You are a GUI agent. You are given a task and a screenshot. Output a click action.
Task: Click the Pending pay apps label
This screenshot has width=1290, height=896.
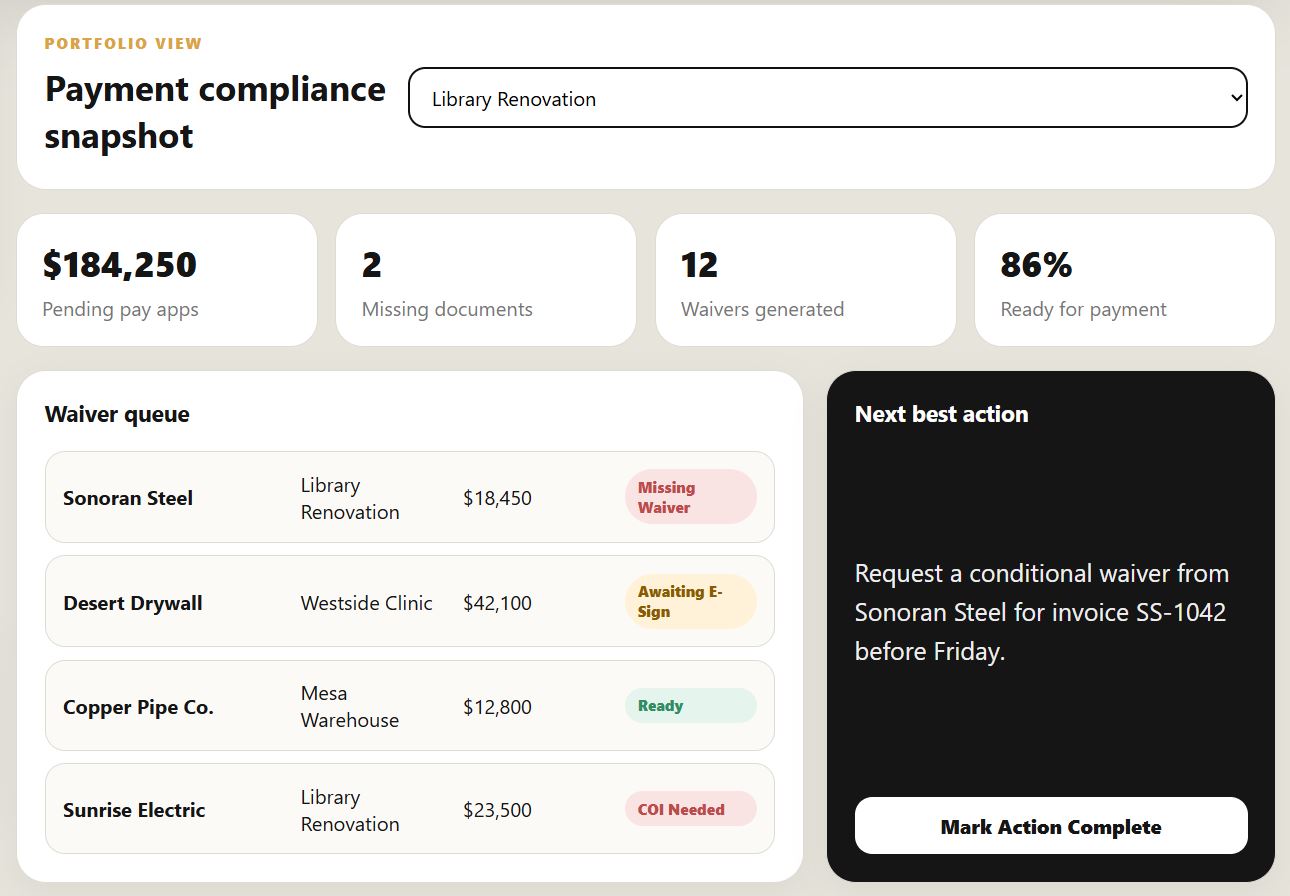tap(120, 309)
